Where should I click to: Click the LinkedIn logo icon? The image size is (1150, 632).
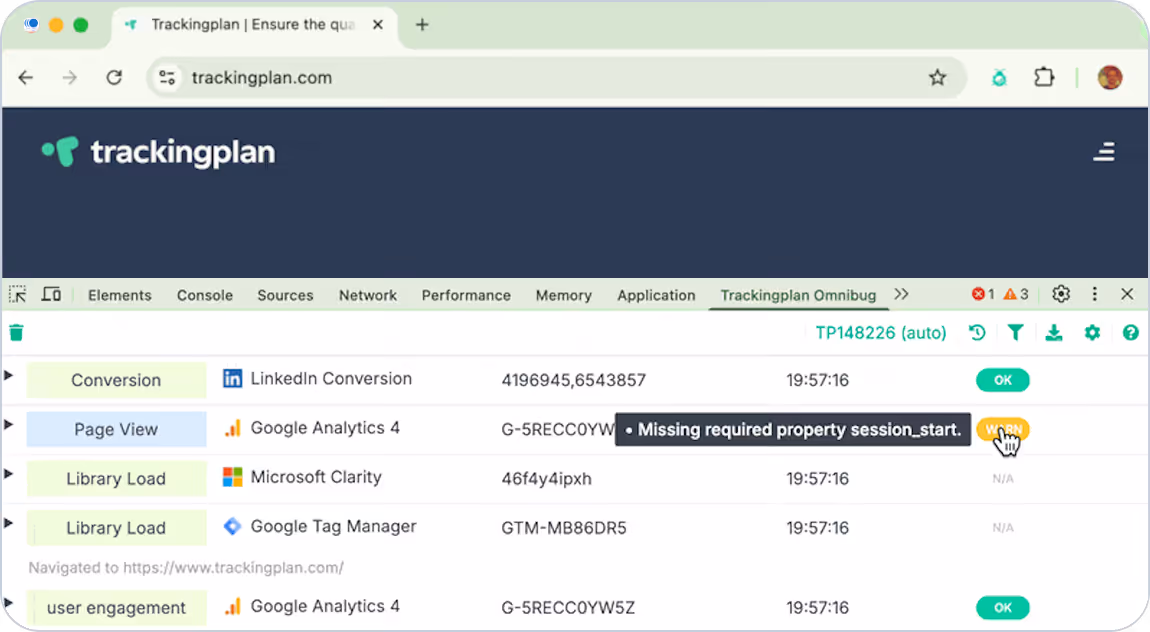pyautogui.click(x=232, y=379)
